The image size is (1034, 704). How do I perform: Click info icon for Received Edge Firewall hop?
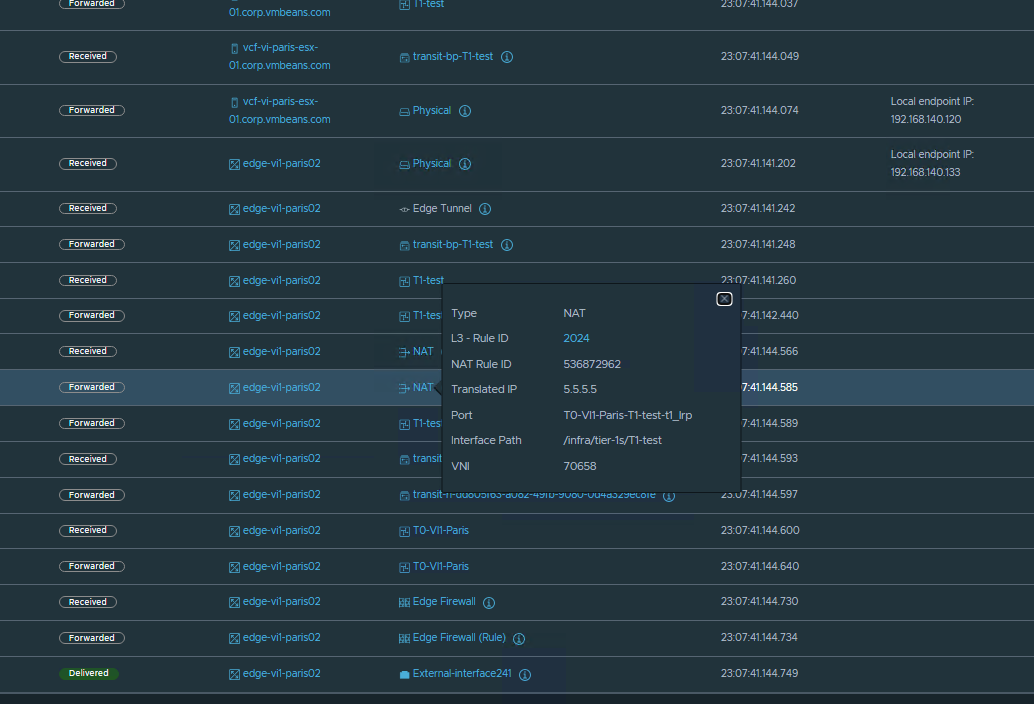coord(489,602)
